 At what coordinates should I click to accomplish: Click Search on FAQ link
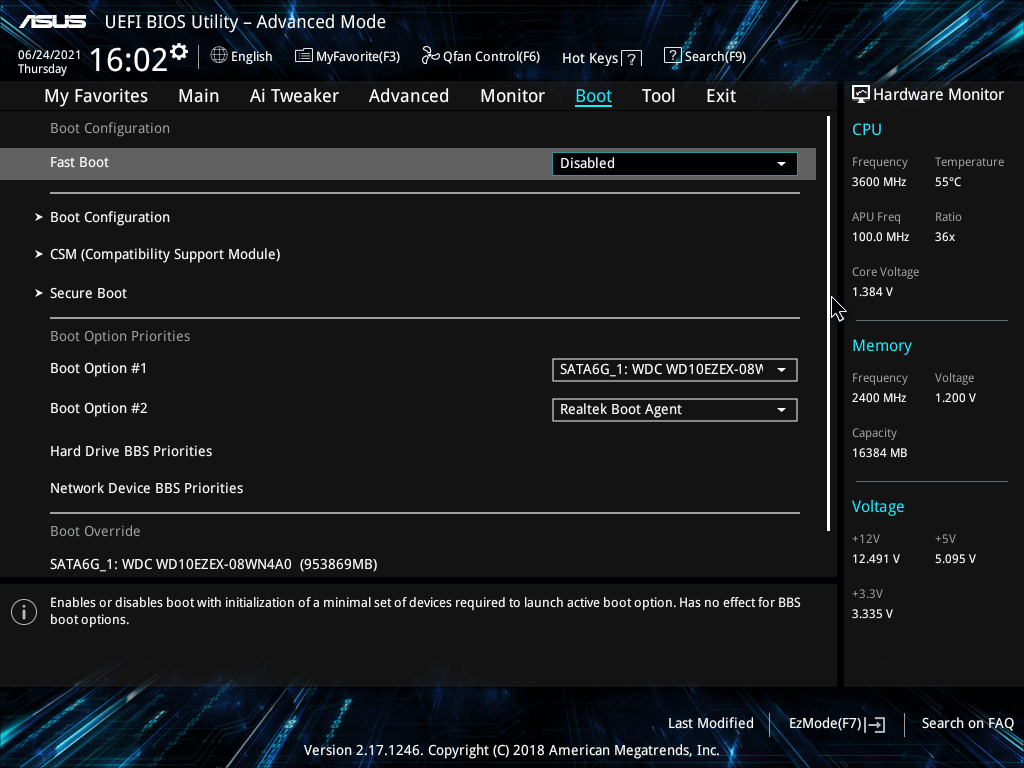tap(967, 723)
